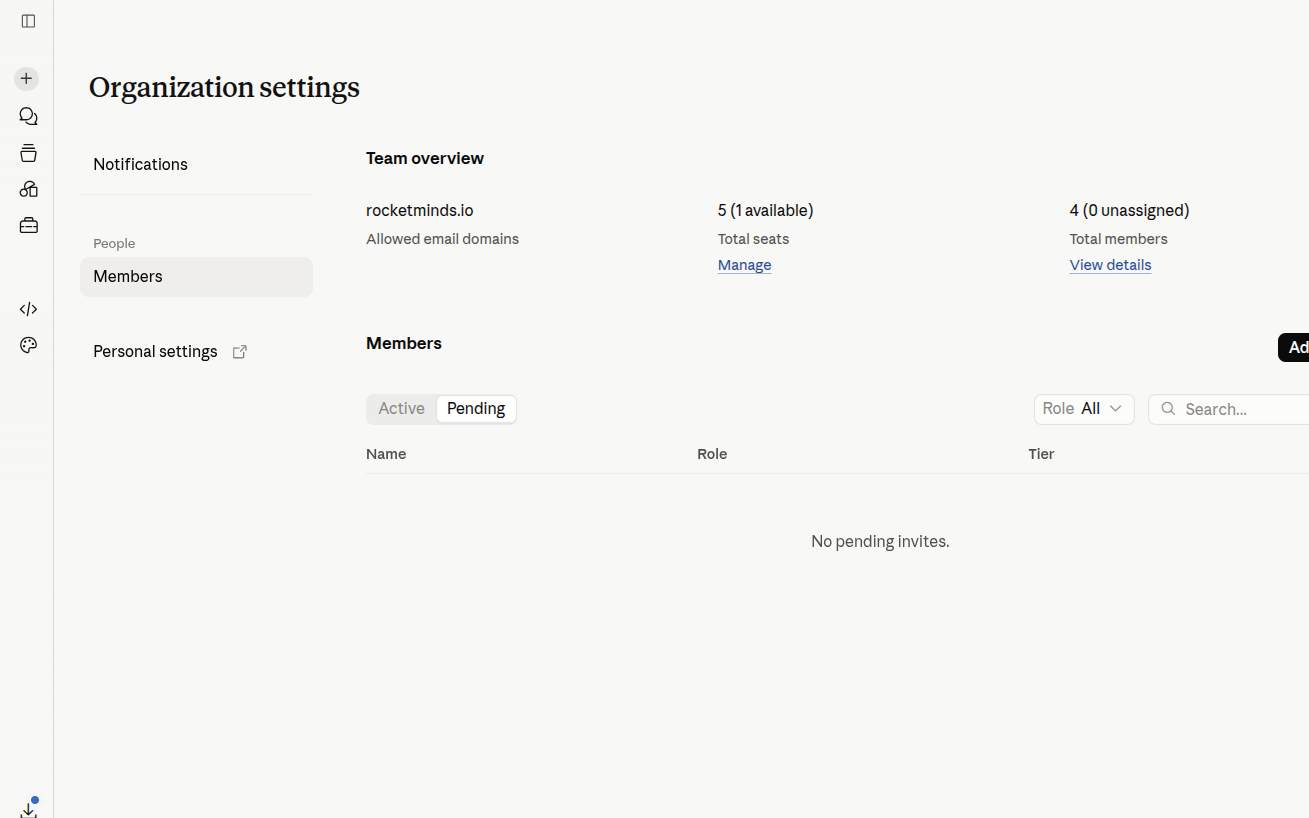This screenshot has width=1309, height=818.
Task: Open the Role All filter dropdown
Action: tap(1084, 409)
